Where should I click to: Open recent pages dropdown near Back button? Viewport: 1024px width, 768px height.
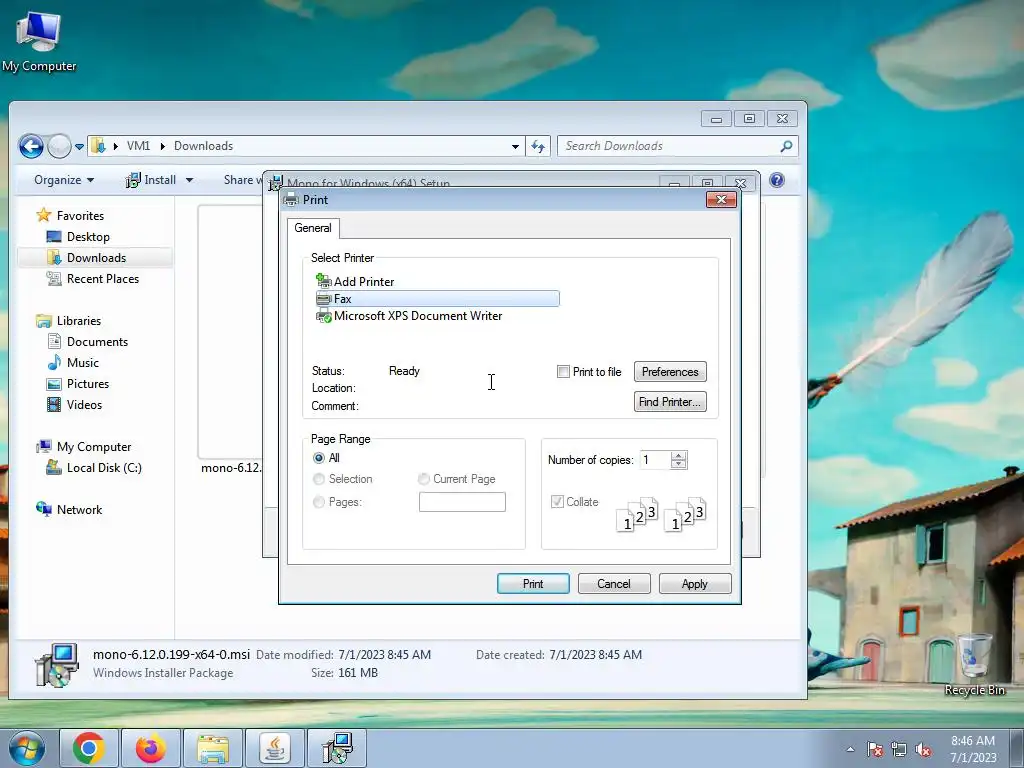79,147
